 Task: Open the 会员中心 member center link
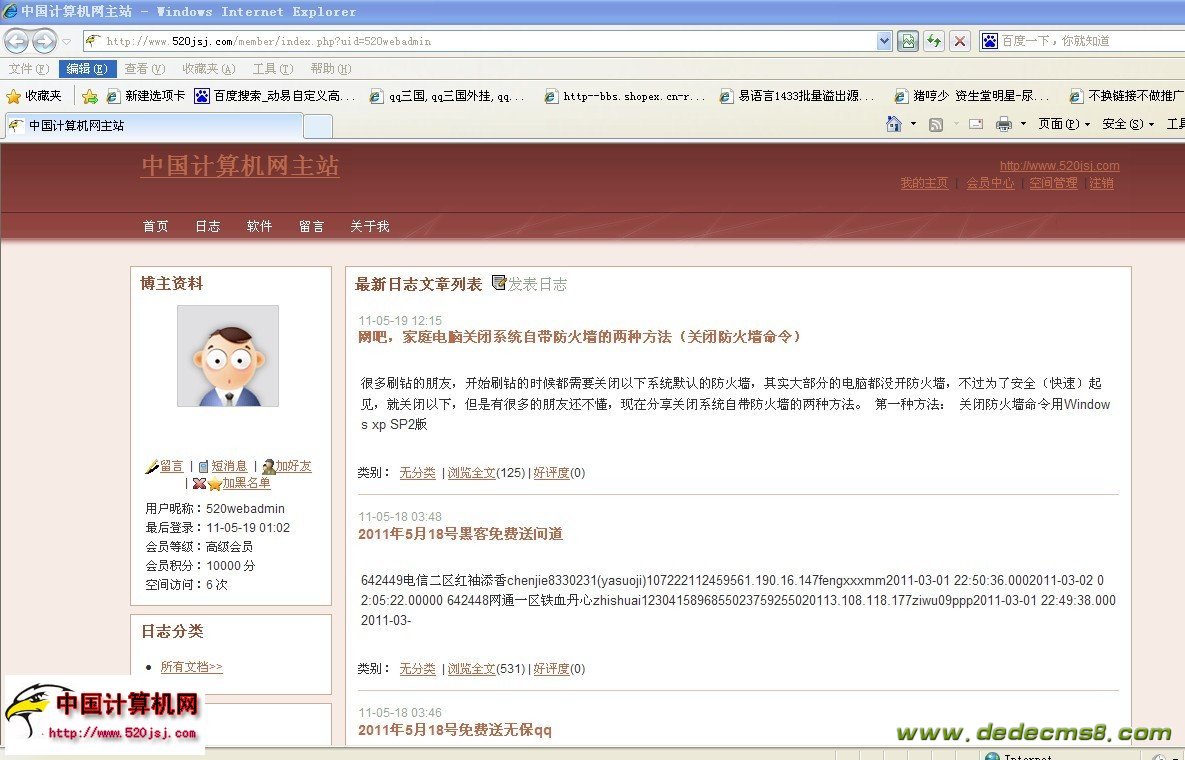click(x=989, y=183)
